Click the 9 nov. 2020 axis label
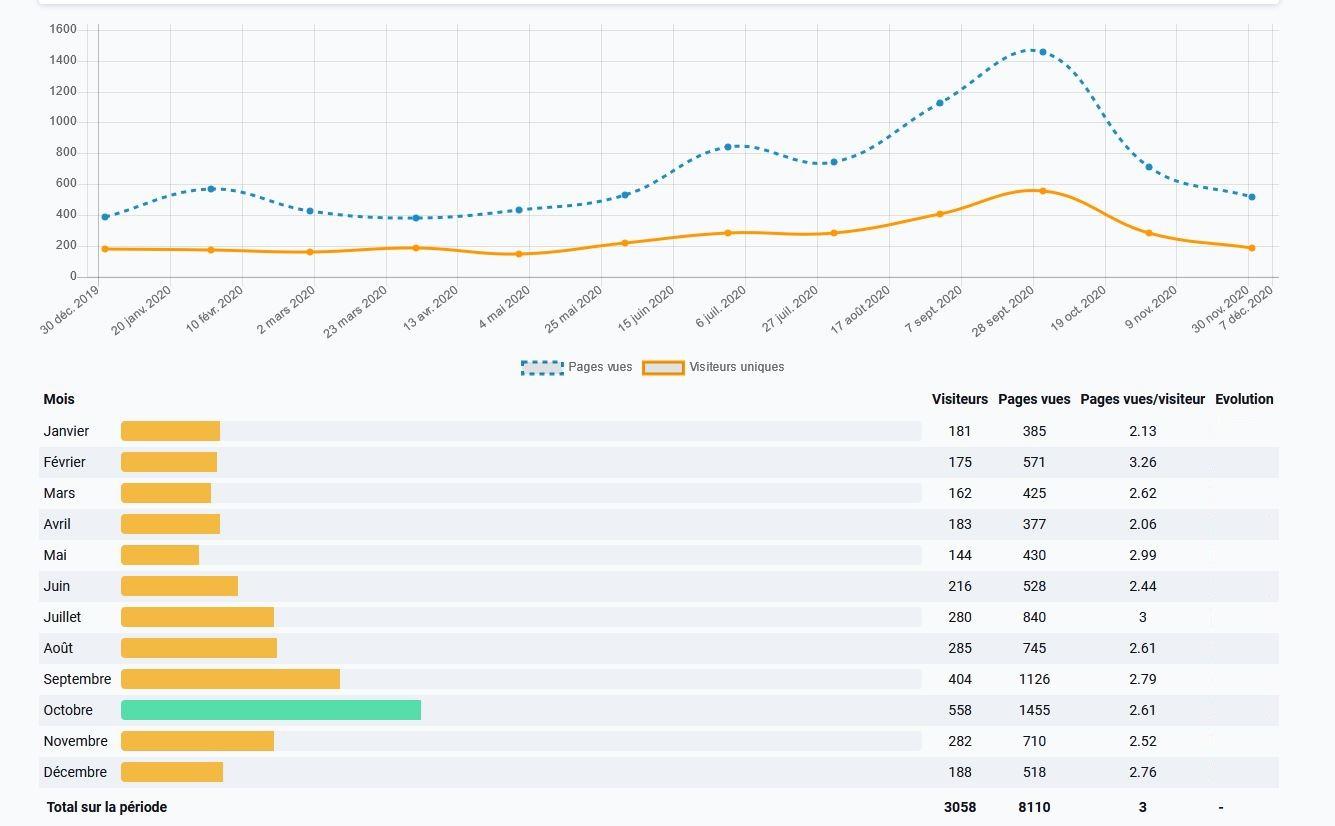 pyautogui.click(x=1150, y=308)
